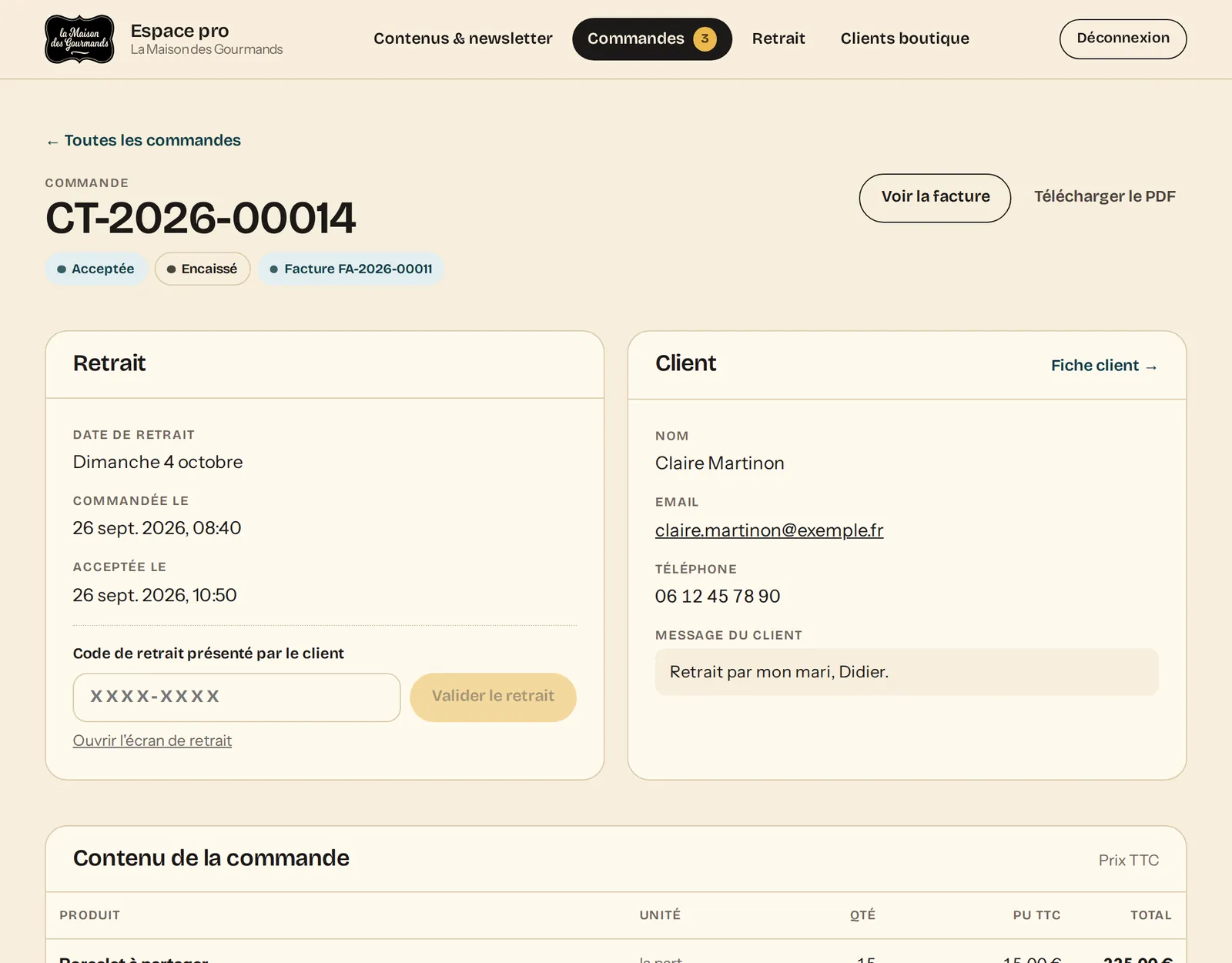The image size is (1232, 963).
Task: Click phone number 06 12 45 78 90
Action: [718, 597]
